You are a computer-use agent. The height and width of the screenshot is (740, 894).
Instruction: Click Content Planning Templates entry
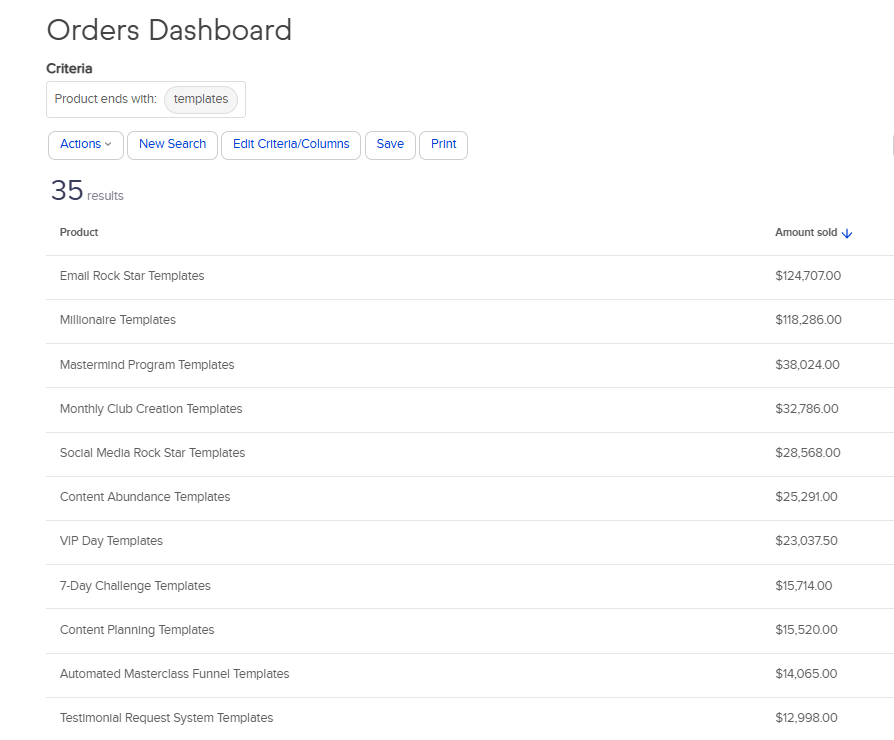tap(137, 630)
